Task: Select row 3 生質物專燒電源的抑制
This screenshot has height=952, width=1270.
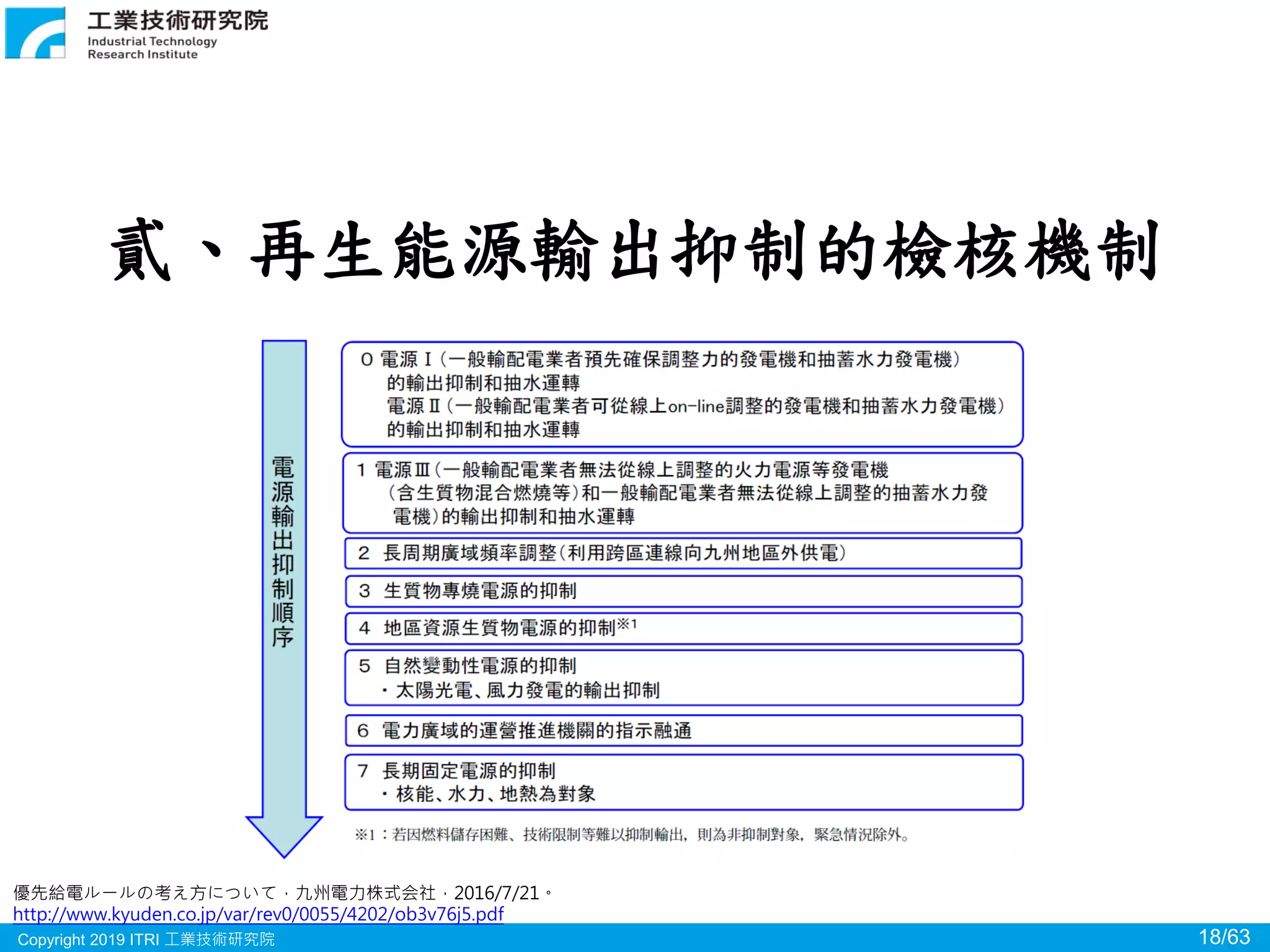Action: coord(683,591)
